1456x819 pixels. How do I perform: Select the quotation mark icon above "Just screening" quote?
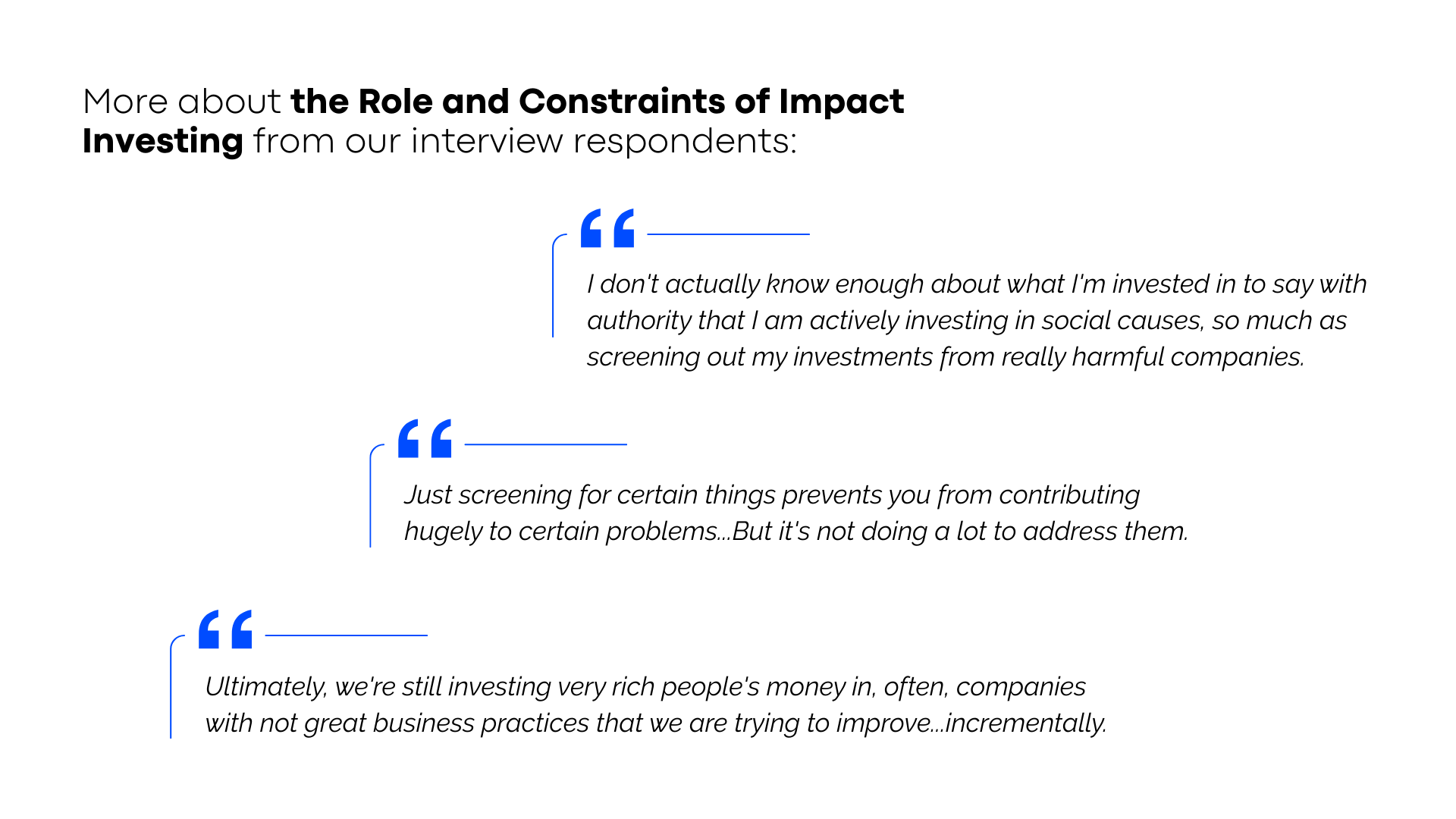425,438
